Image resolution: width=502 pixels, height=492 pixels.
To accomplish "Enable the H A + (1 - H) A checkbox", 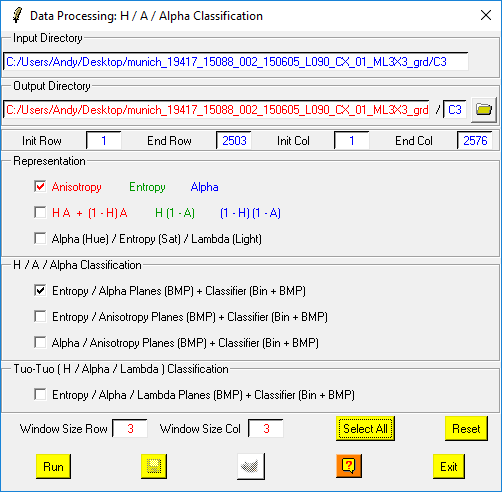I will pos(40,212).
